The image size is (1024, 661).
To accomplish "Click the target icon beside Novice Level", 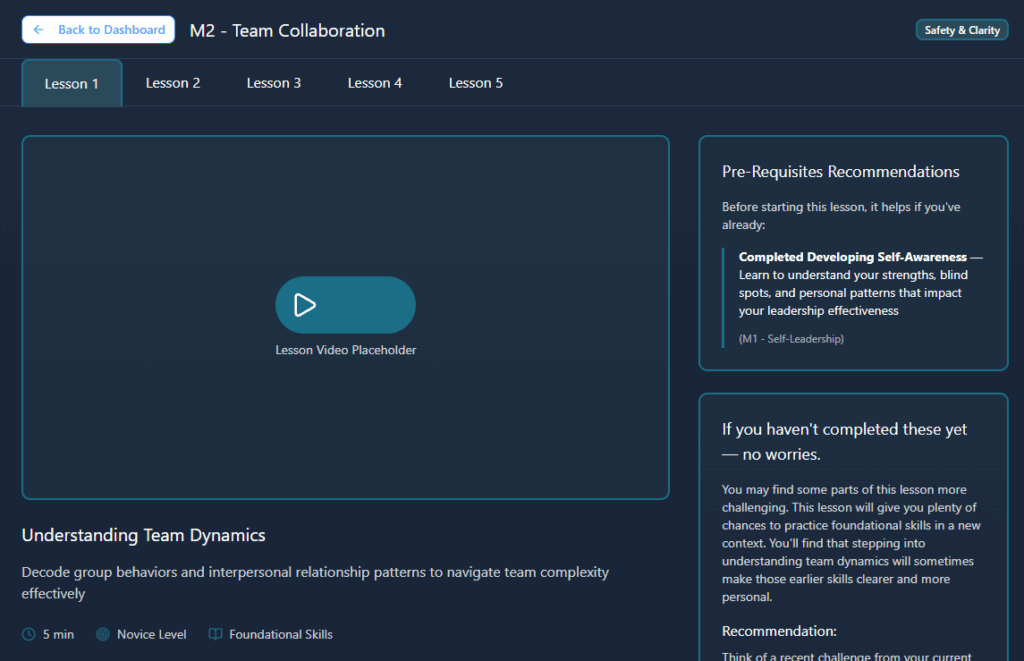I will tap(102, 634).
